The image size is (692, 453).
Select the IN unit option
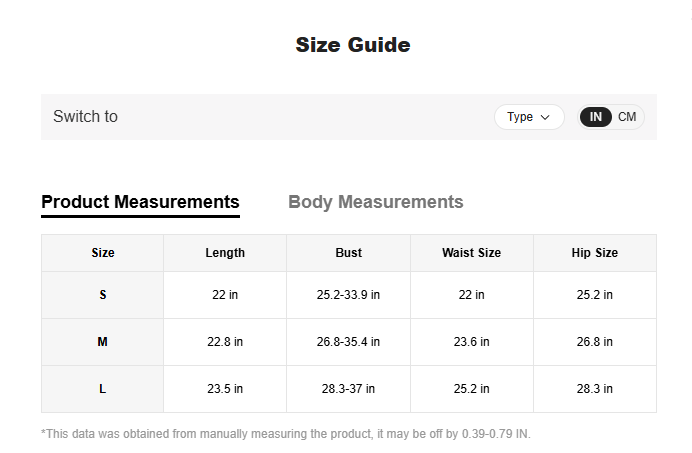click(596, 117)
